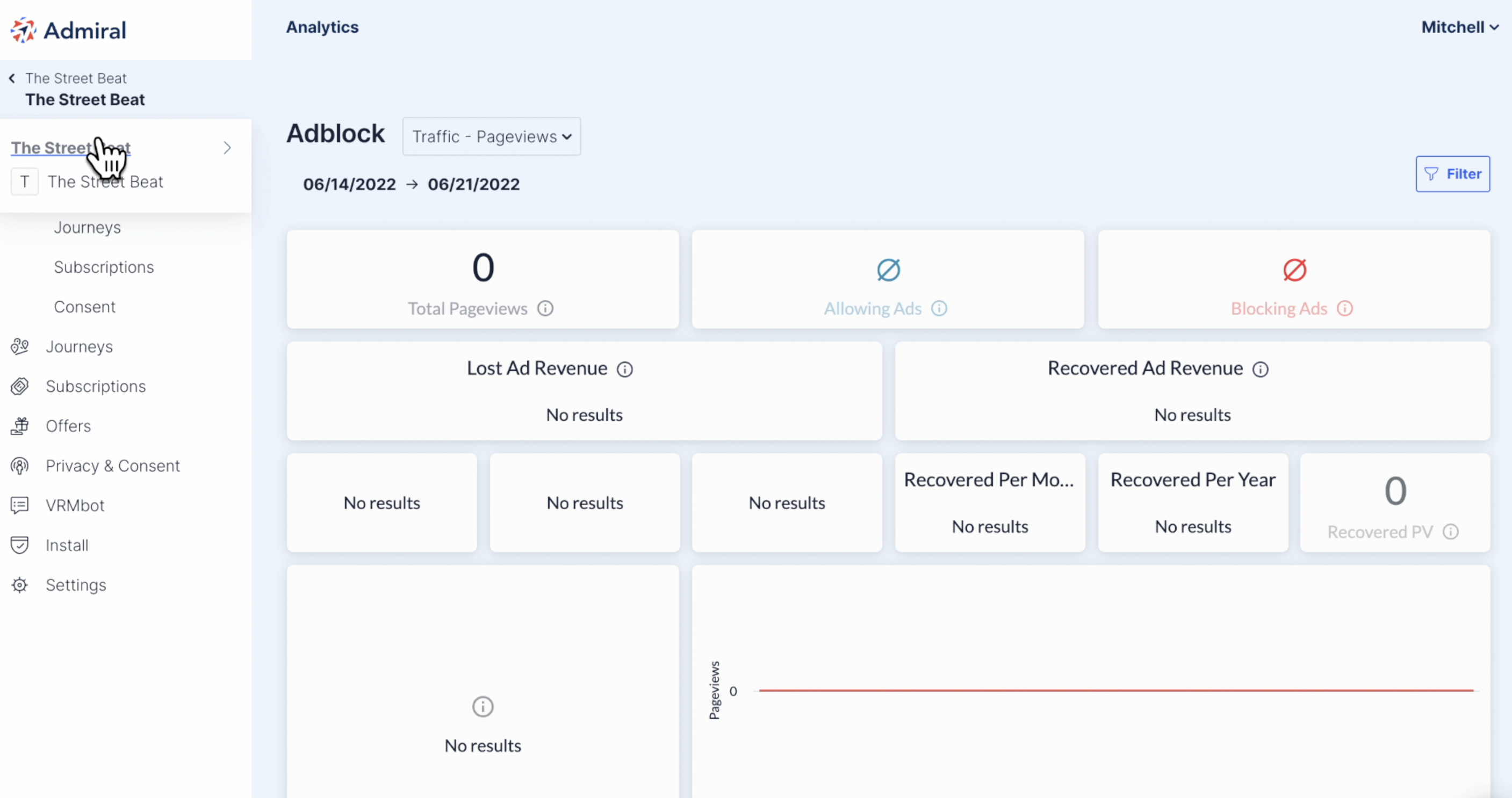Click the start date 06/14/2022
The width and height of the screenshot is (1512, 798).
[349, 184]
